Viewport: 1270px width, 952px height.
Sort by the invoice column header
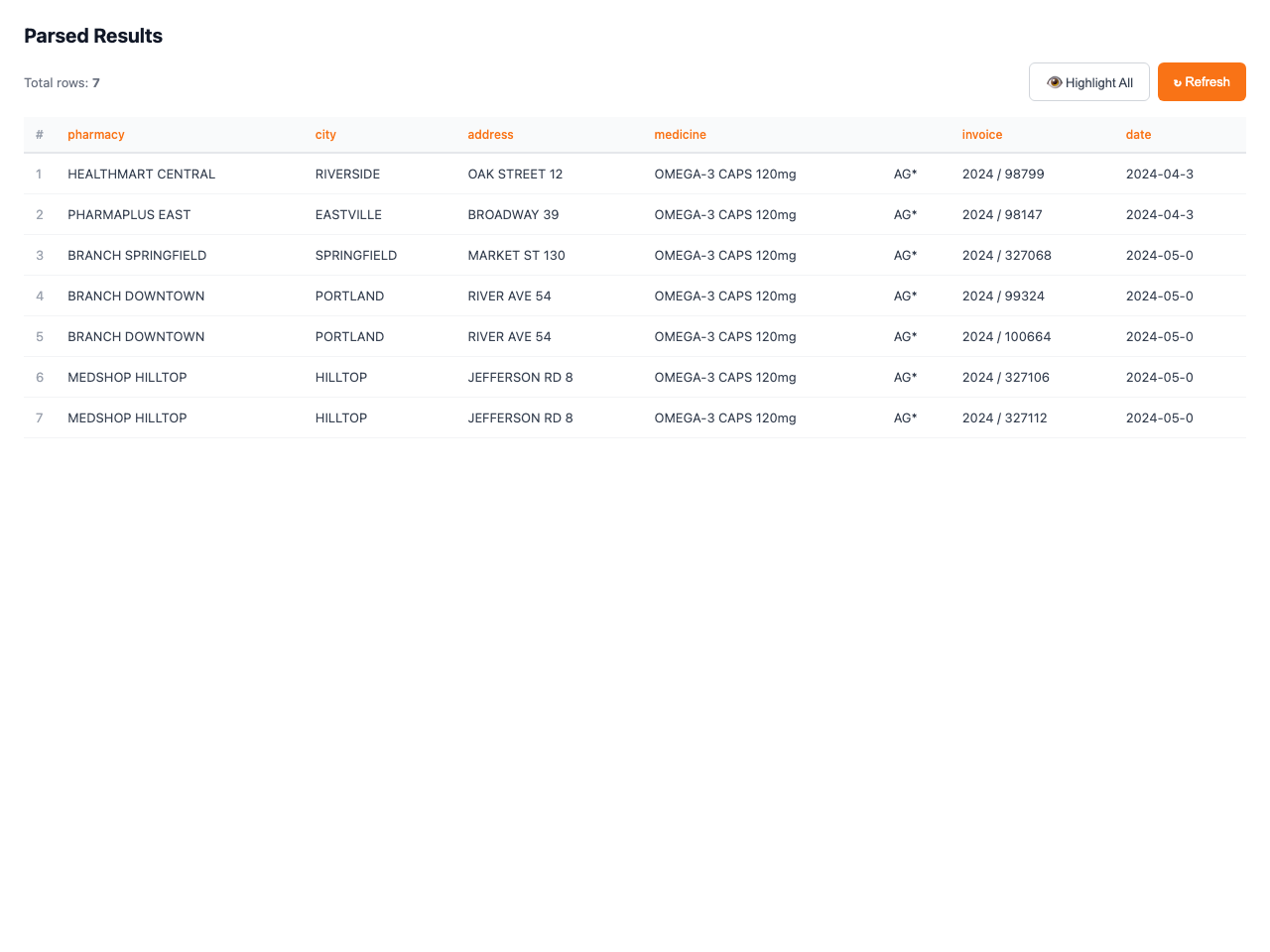coord(981,134)
